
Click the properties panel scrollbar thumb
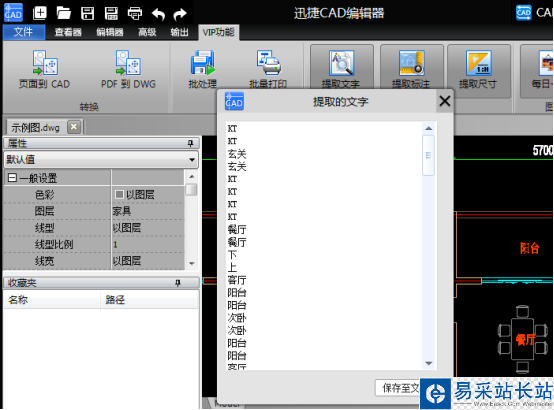click(x=191, y=189)
